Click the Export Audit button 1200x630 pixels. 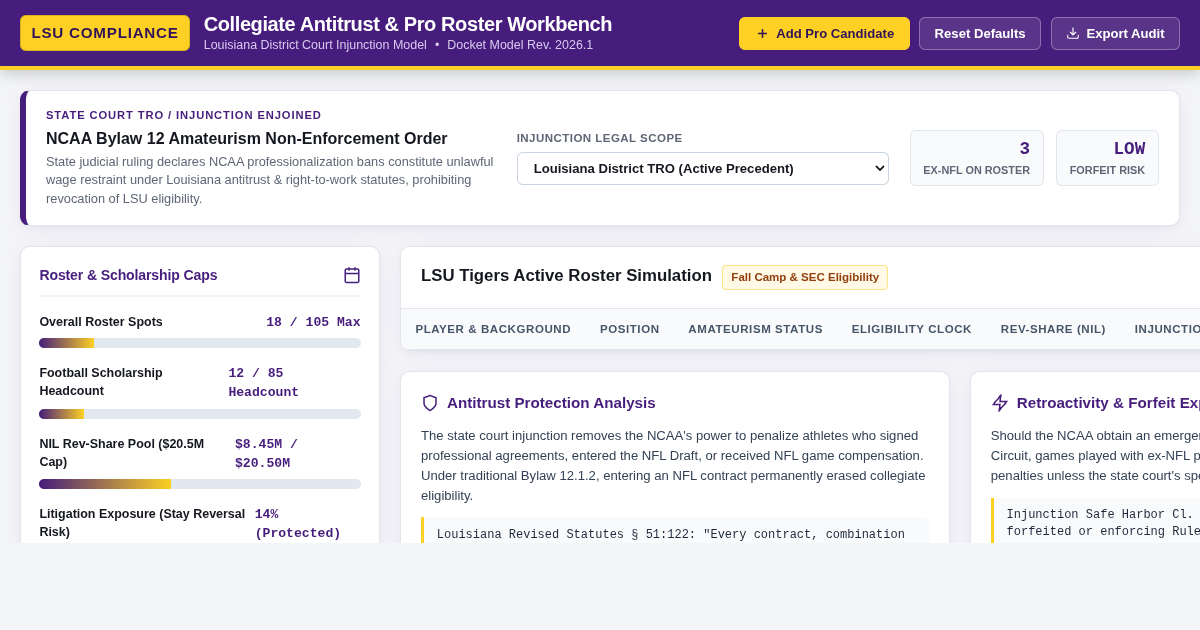pos(1115,33)
